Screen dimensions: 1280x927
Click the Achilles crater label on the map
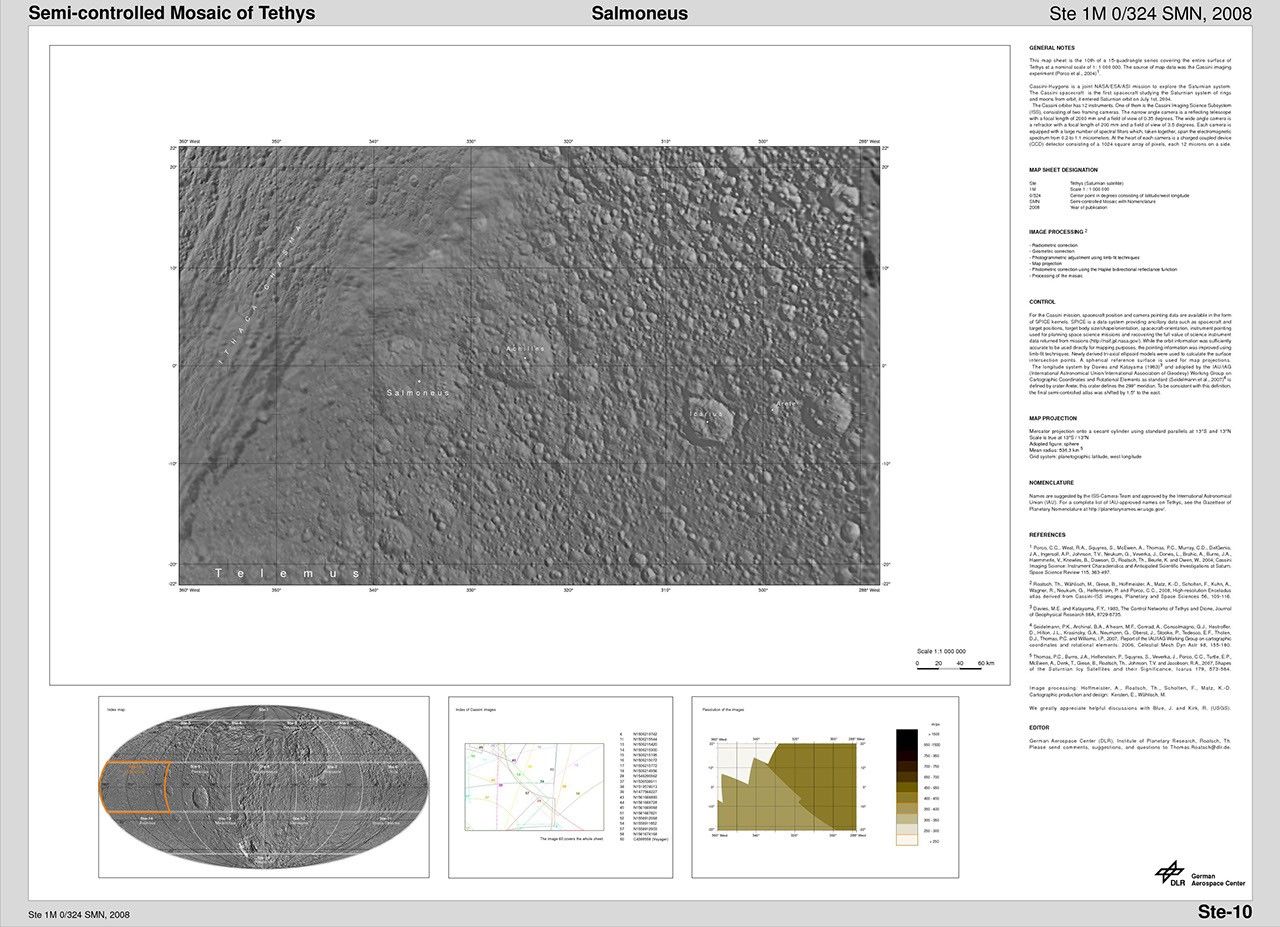pyautogui.click(x=526, y=349)
